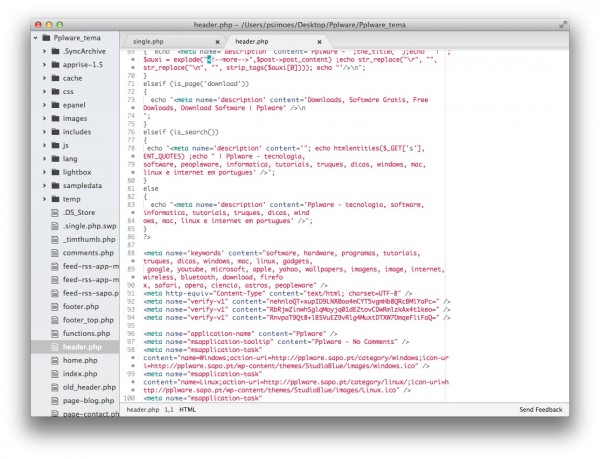Open .single.php.swp in the sidebar
The image size is (600, 459).
pos(89,226)
